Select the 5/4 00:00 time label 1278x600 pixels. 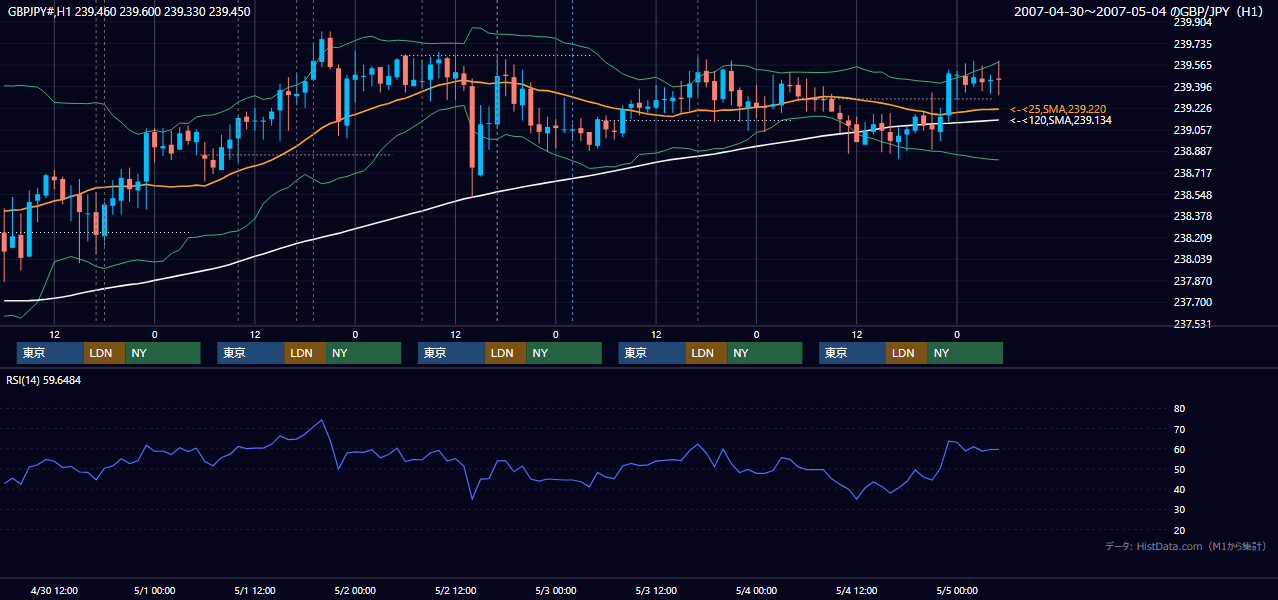point(756,591)
